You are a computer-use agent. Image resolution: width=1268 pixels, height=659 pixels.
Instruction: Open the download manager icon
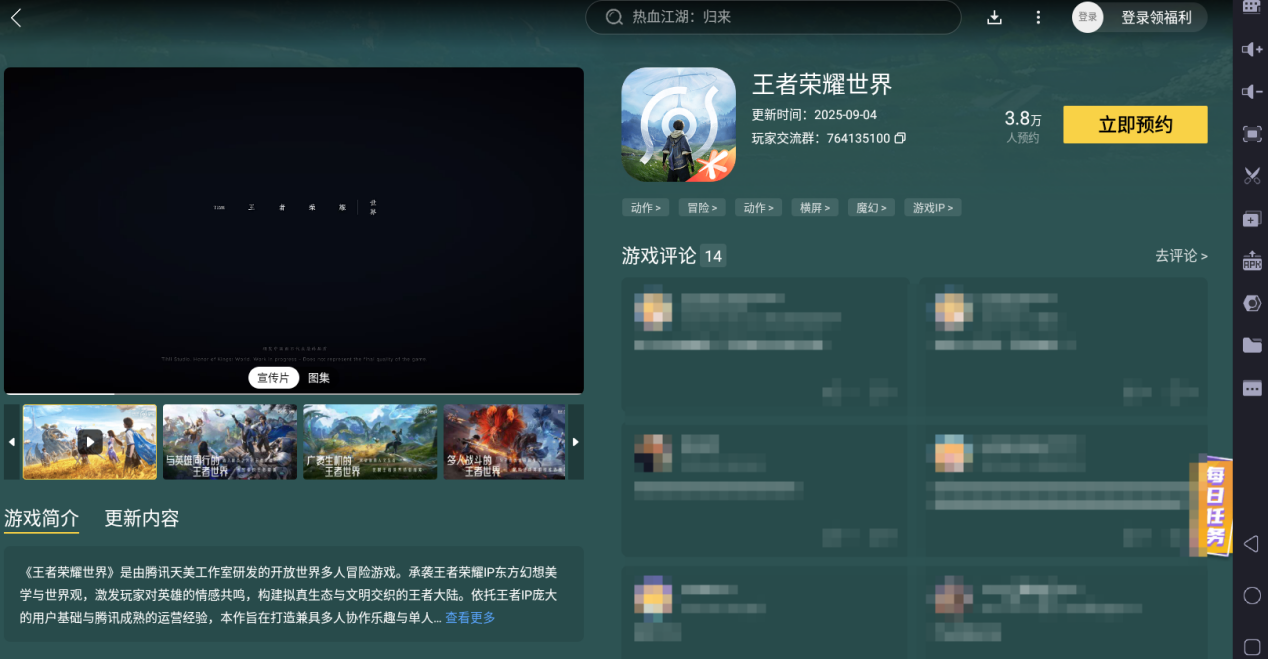coord(994,17)
